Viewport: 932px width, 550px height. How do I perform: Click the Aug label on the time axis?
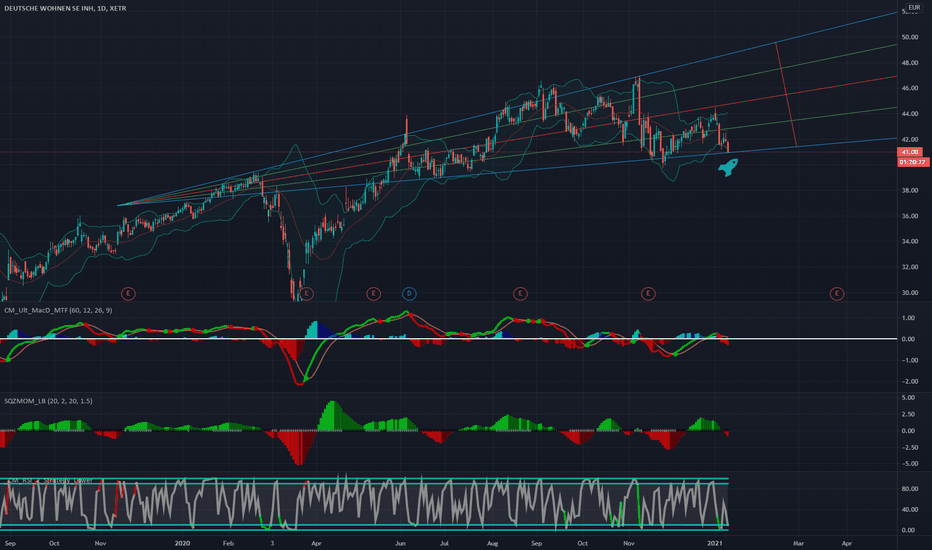pyautogui.click(x=492, y=543)
